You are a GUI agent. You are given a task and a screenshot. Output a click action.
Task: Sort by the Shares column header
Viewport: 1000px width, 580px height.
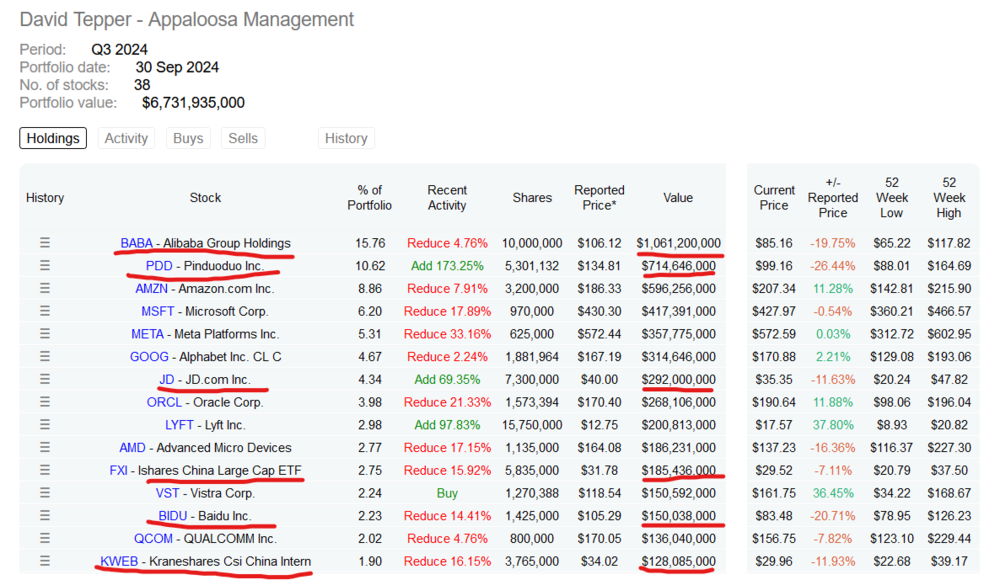[533, 198]
